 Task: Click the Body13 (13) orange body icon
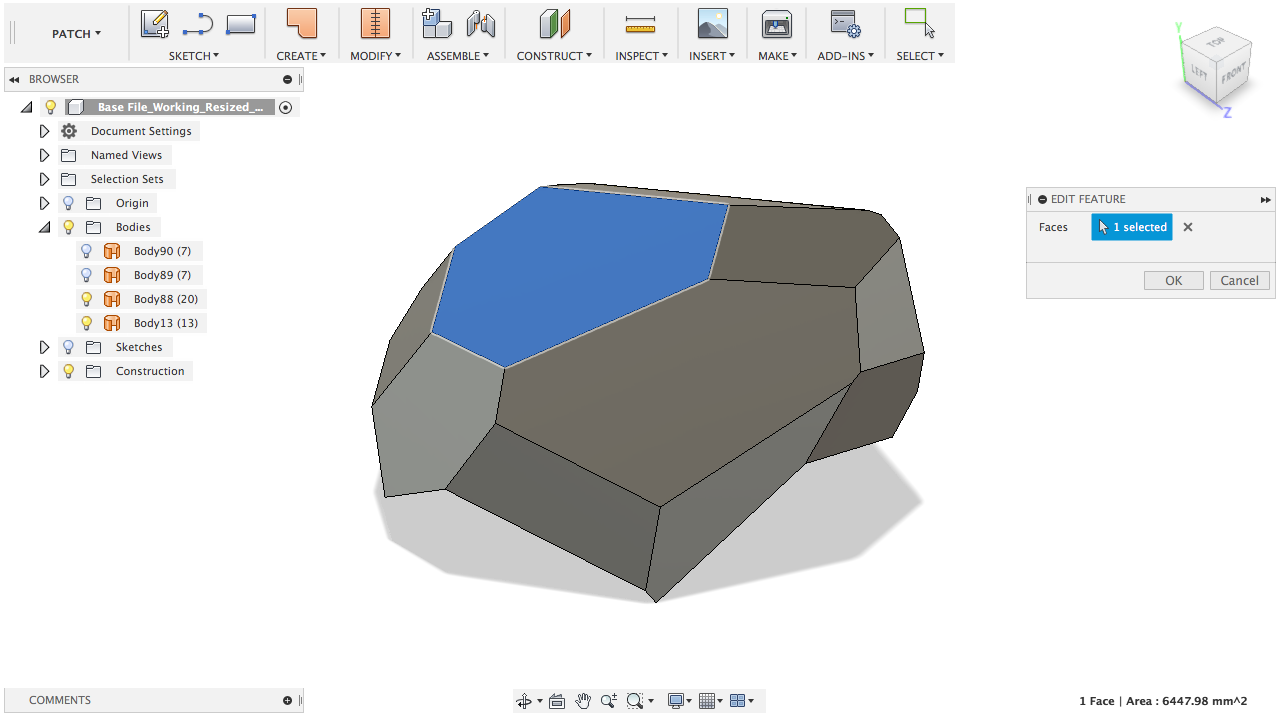tap(112, 323)
